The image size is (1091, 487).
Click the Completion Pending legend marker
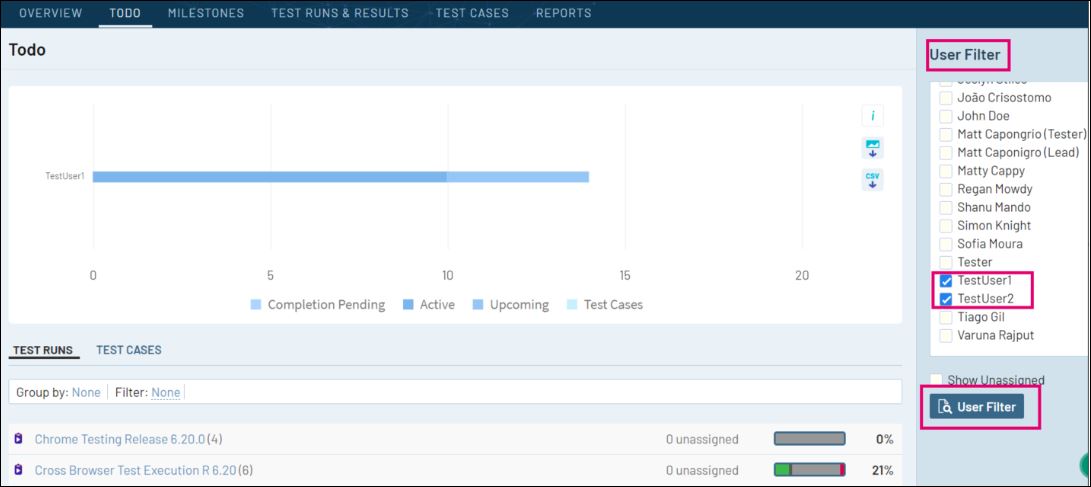[256, 305]
